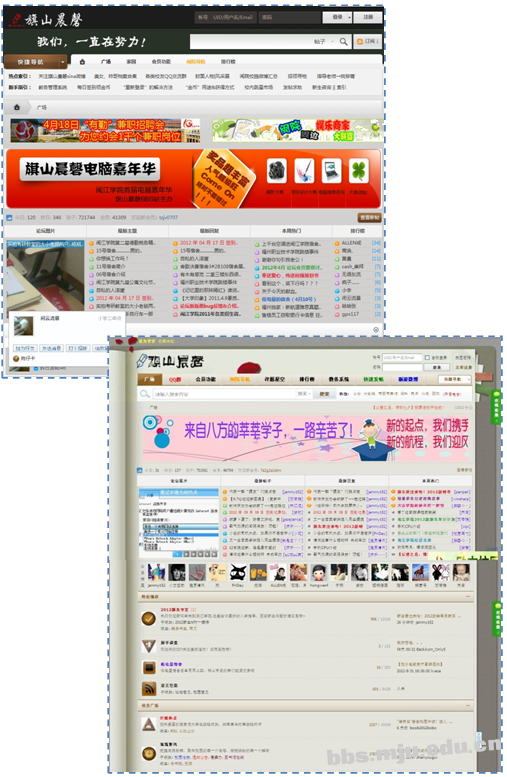Viewport: 507px width, 777px height.
Task: Click the breadcrumb home icon beside 广场
Action: click(17, 107)
